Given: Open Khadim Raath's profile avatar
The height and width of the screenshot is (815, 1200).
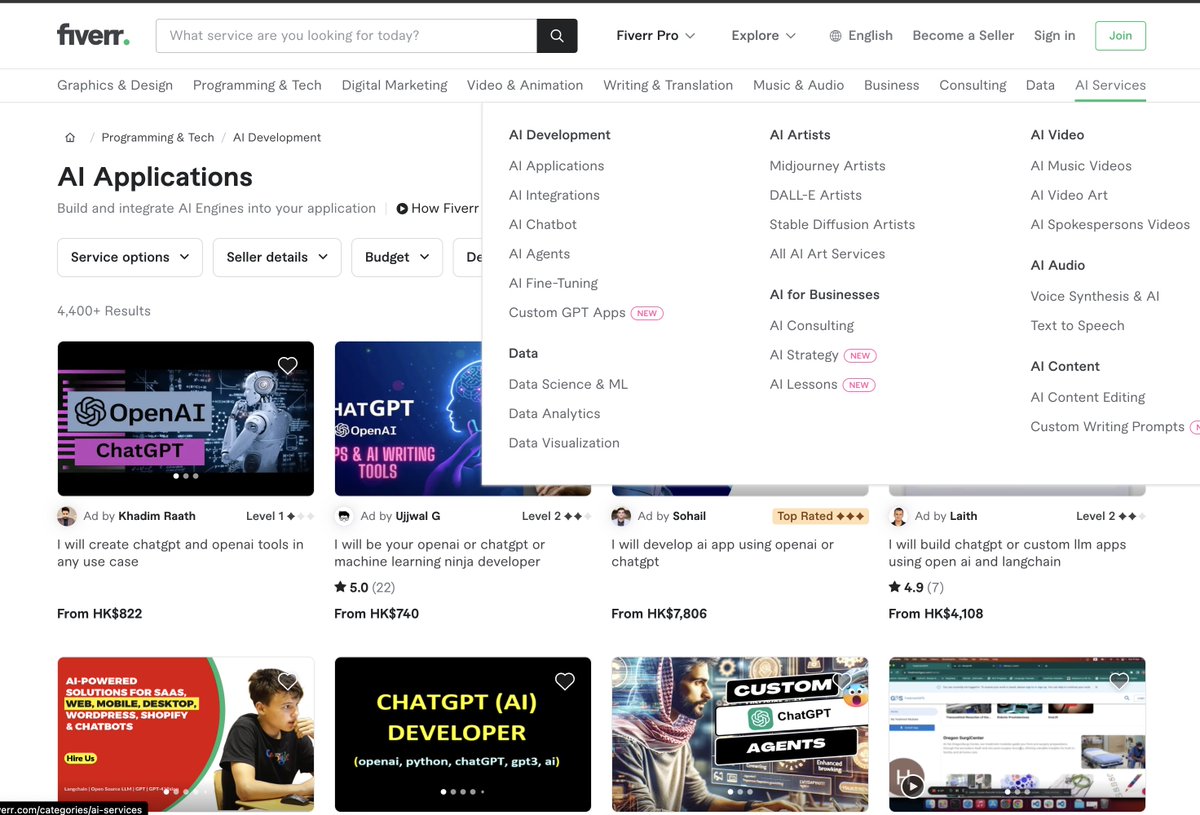Looking at the screenshot, I should 67,516.
